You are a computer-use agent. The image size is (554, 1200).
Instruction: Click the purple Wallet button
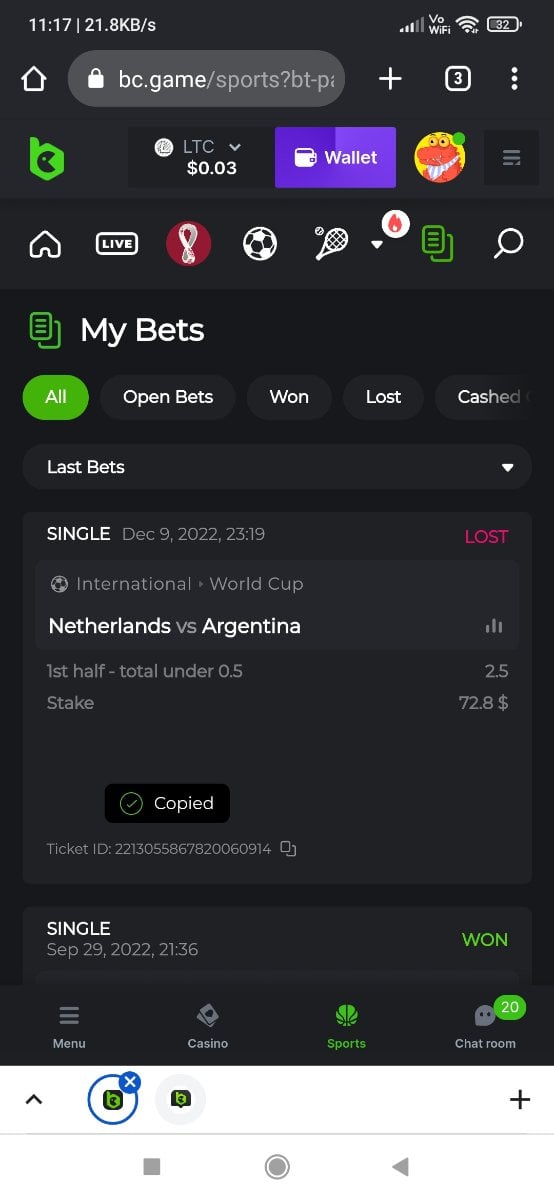point(335,157)
